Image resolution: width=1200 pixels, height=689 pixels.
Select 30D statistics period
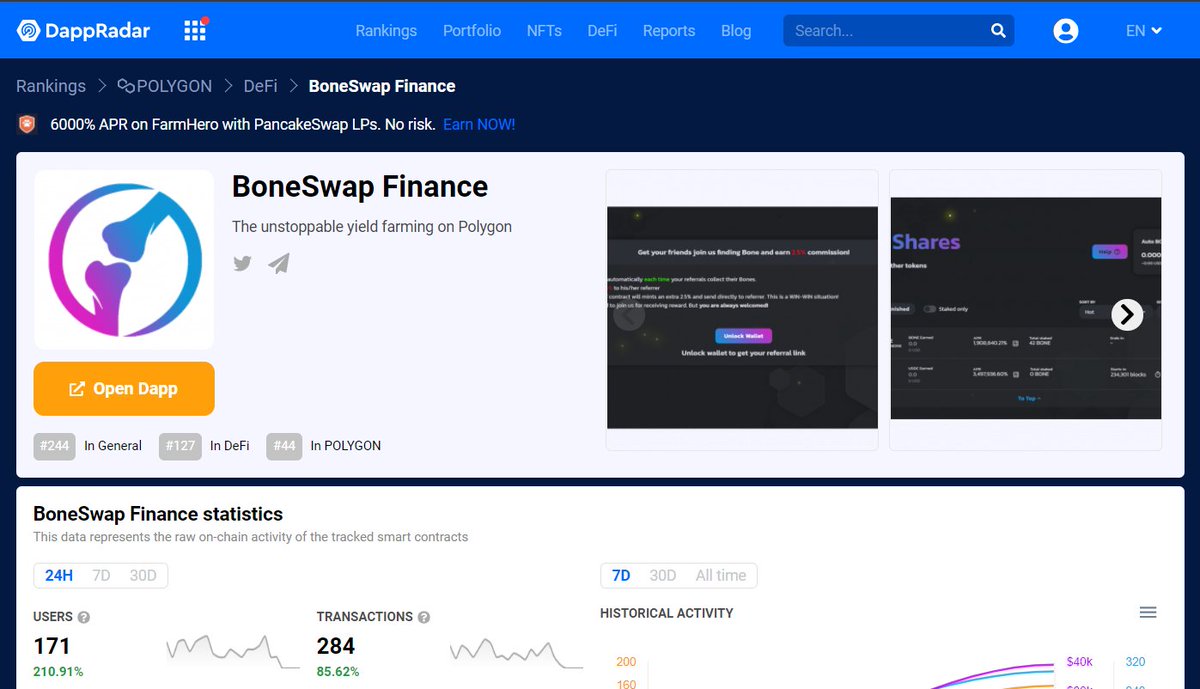tap(143, 575)
